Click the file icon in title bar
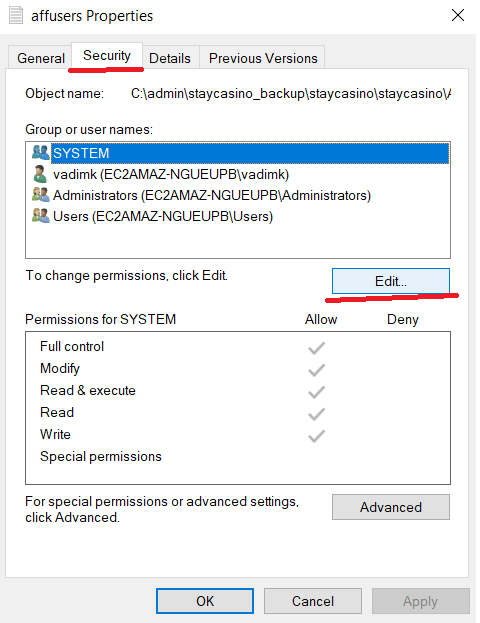This screenshot has height=623, width=480. tap(16, 15)
